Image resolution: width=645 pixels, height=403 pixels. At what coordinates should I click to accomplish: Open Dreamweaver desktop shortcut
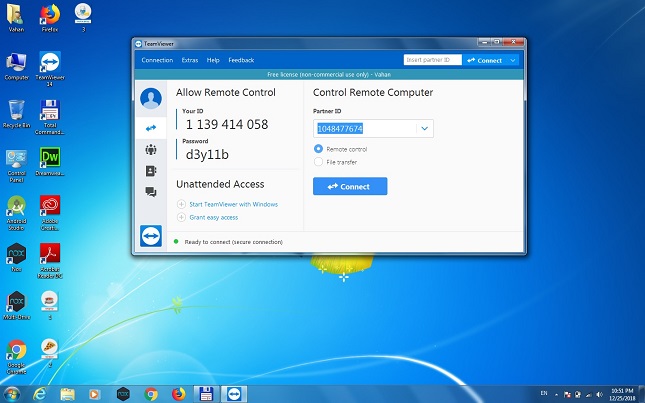[x=50, y=161]
